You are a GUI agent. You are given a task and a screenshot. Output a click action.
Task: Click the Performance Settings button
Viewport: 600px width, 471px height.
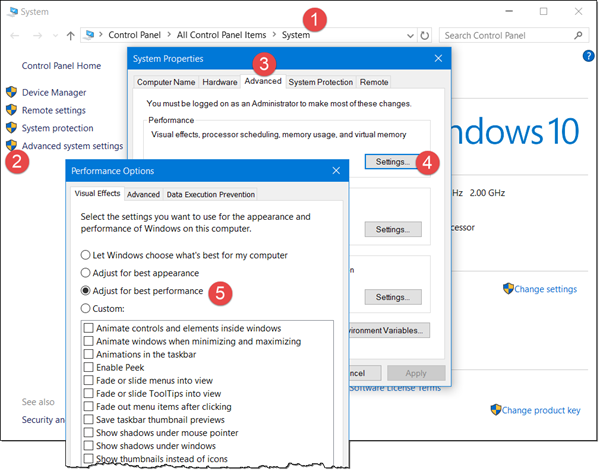point(392,162)
